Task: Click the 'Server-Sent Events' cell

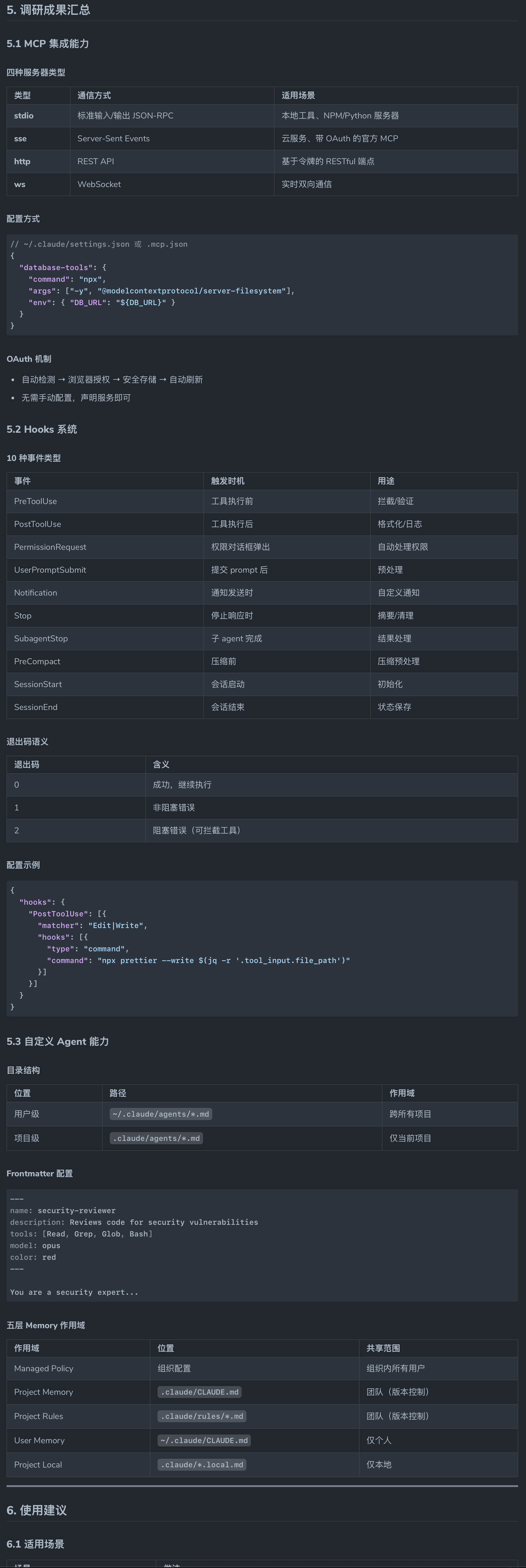Action: click(113, 139)
